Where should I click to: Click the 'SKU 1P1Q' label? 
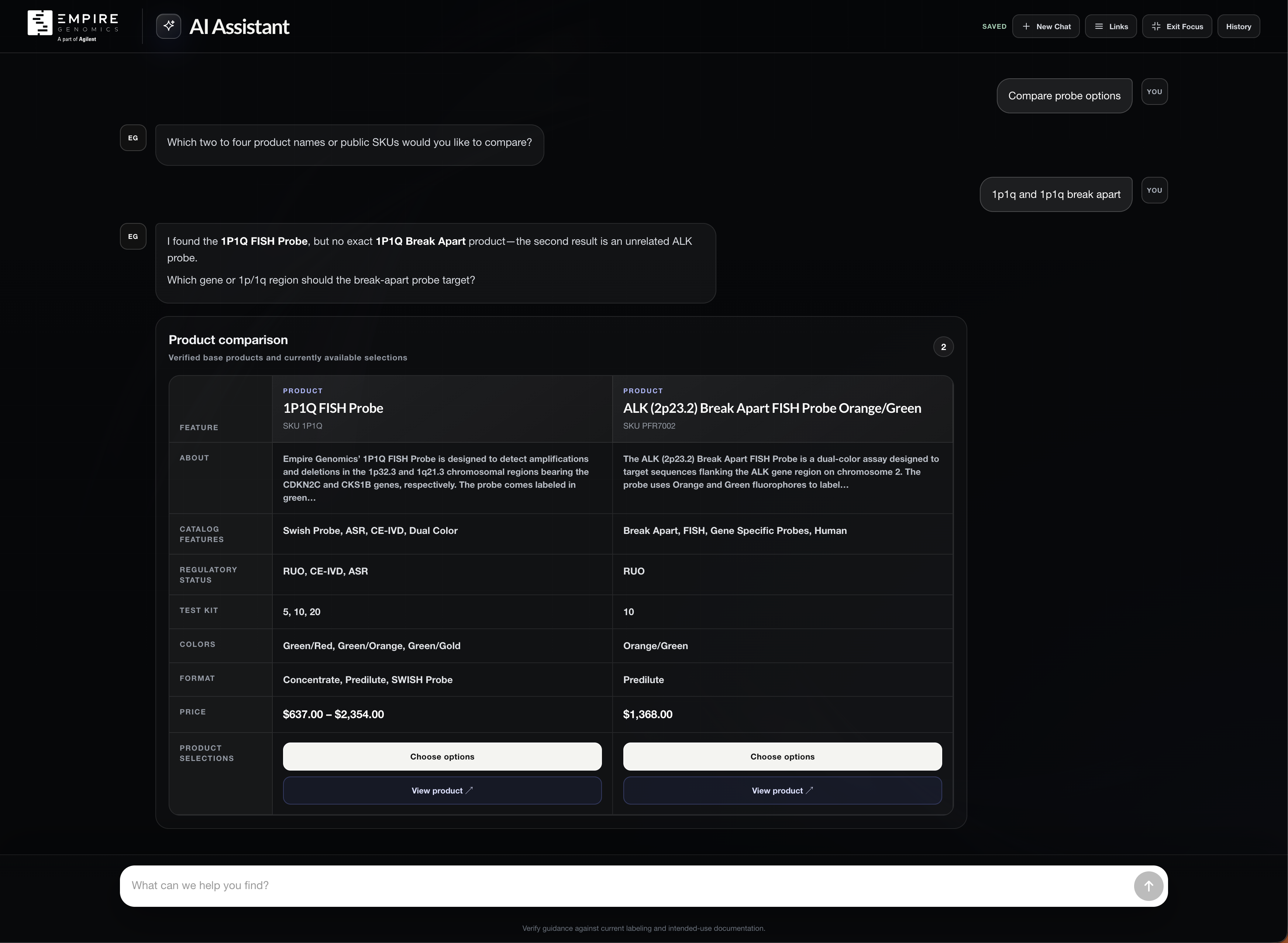(x=303, y=426)
